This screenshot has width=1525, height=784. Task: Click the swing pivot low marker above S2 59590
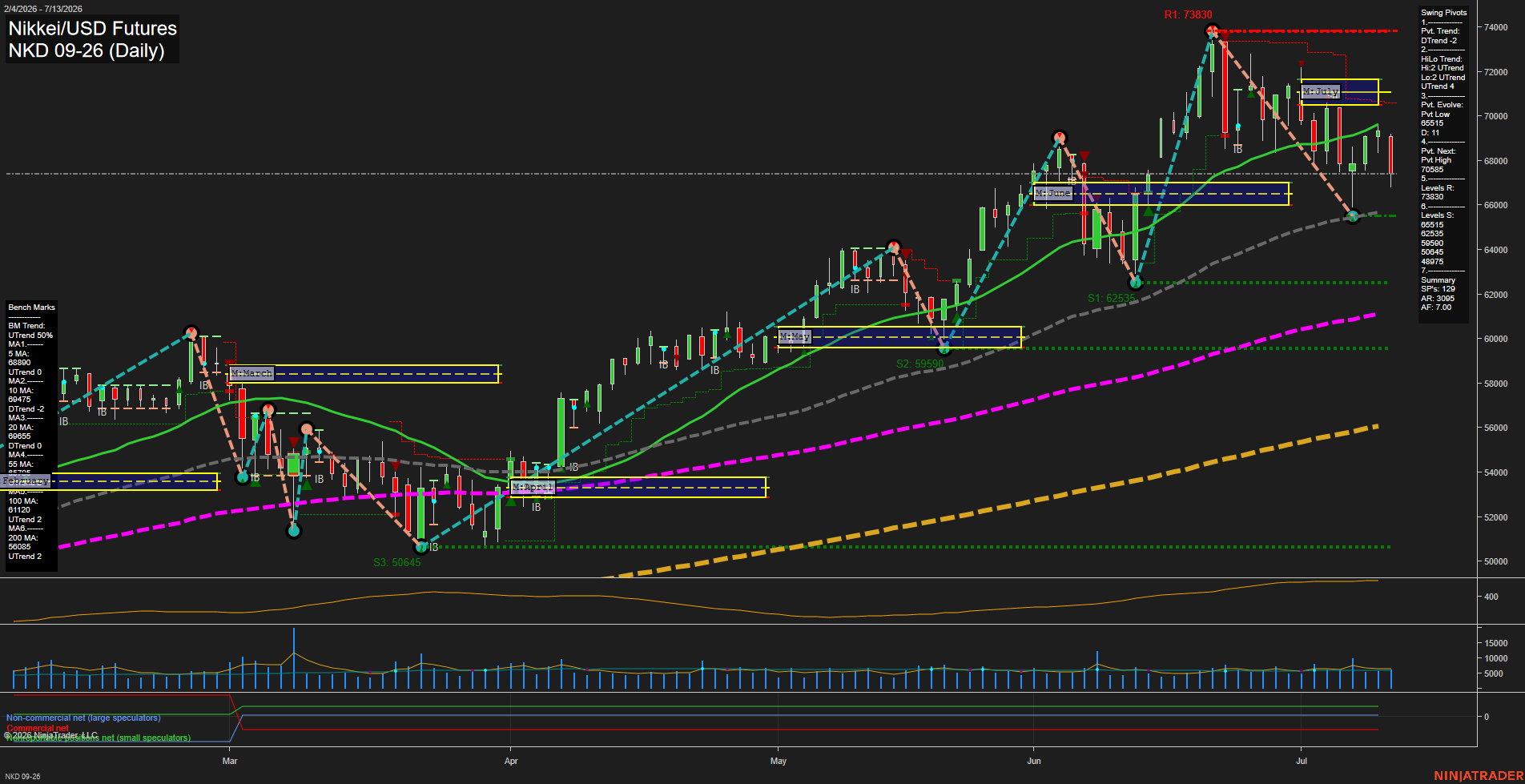944,348
